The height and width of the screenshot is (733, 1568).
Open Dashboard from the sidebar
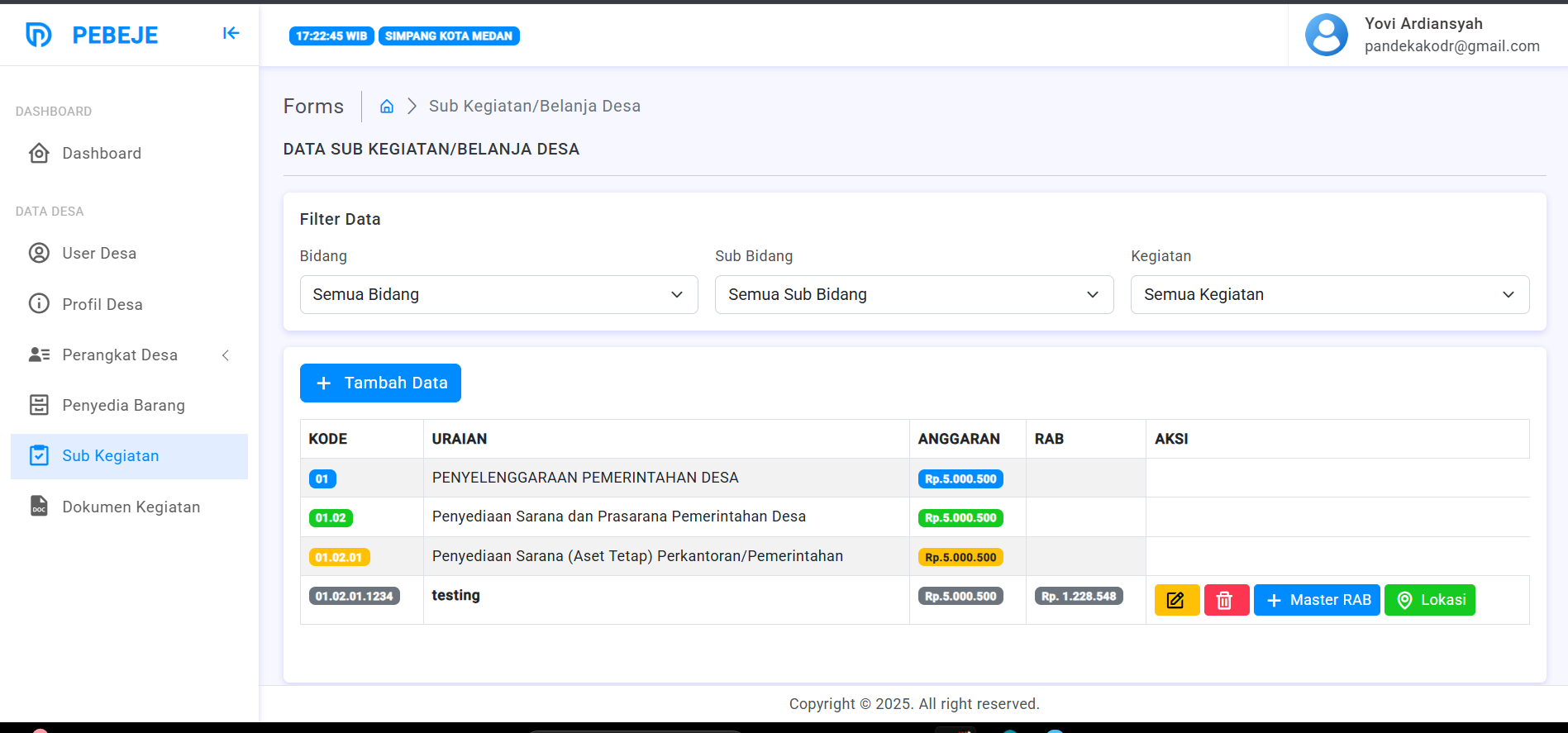[102, 154]
